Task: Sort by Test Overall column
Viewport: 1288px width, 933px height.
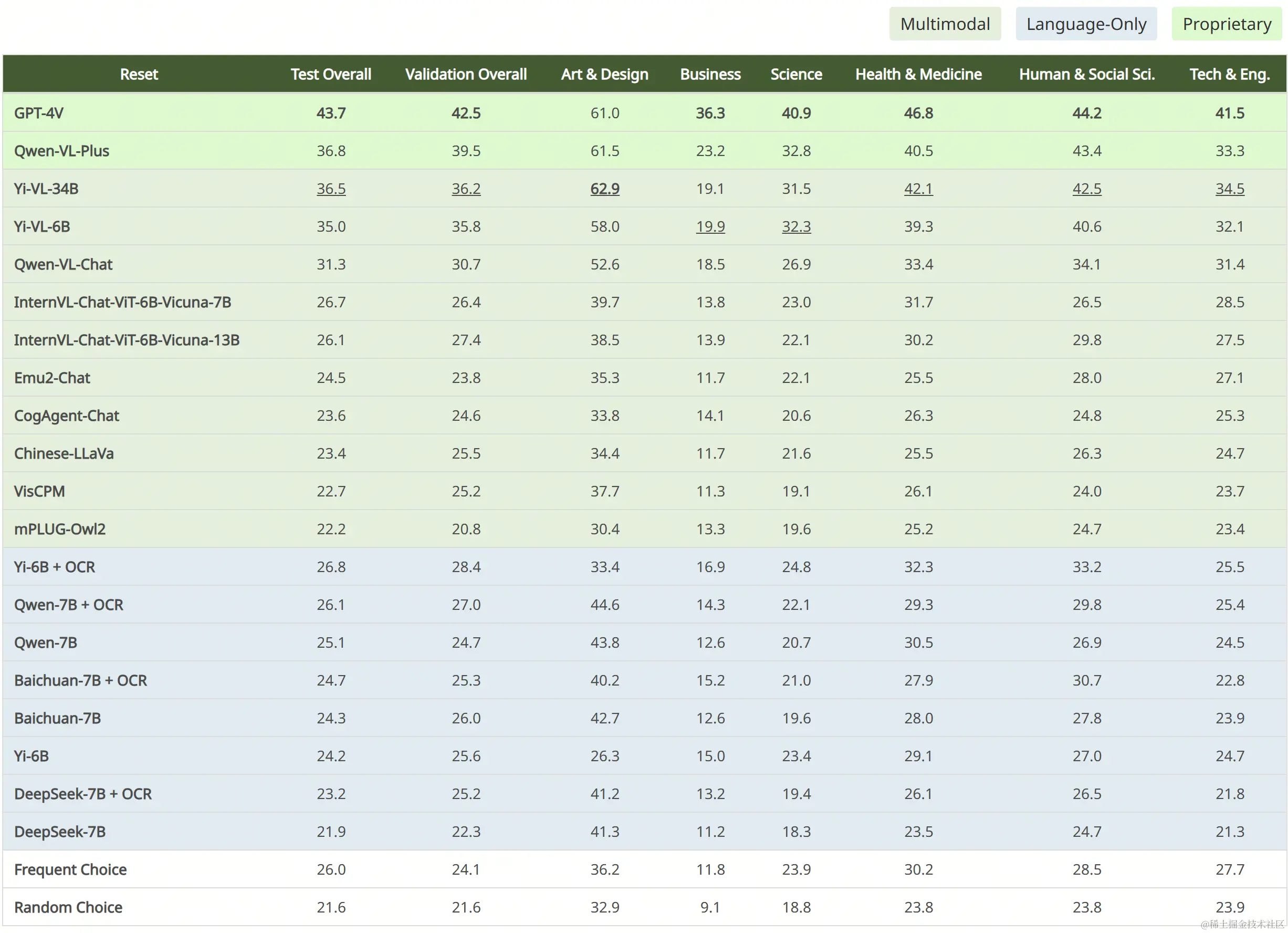Action: point(330,75)
